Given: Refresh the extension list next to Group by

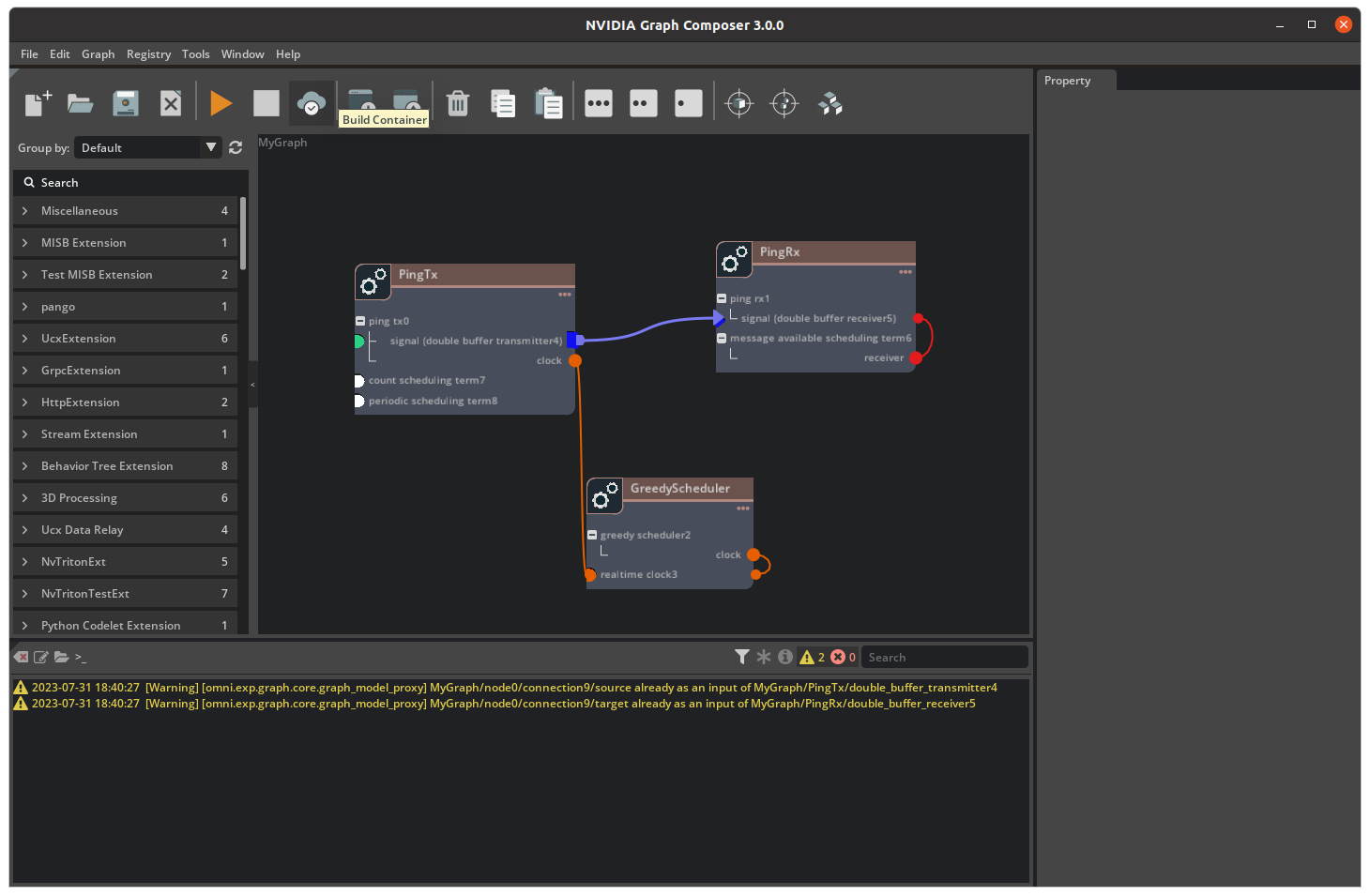Looking at the screenshot, I should [236, 147].
